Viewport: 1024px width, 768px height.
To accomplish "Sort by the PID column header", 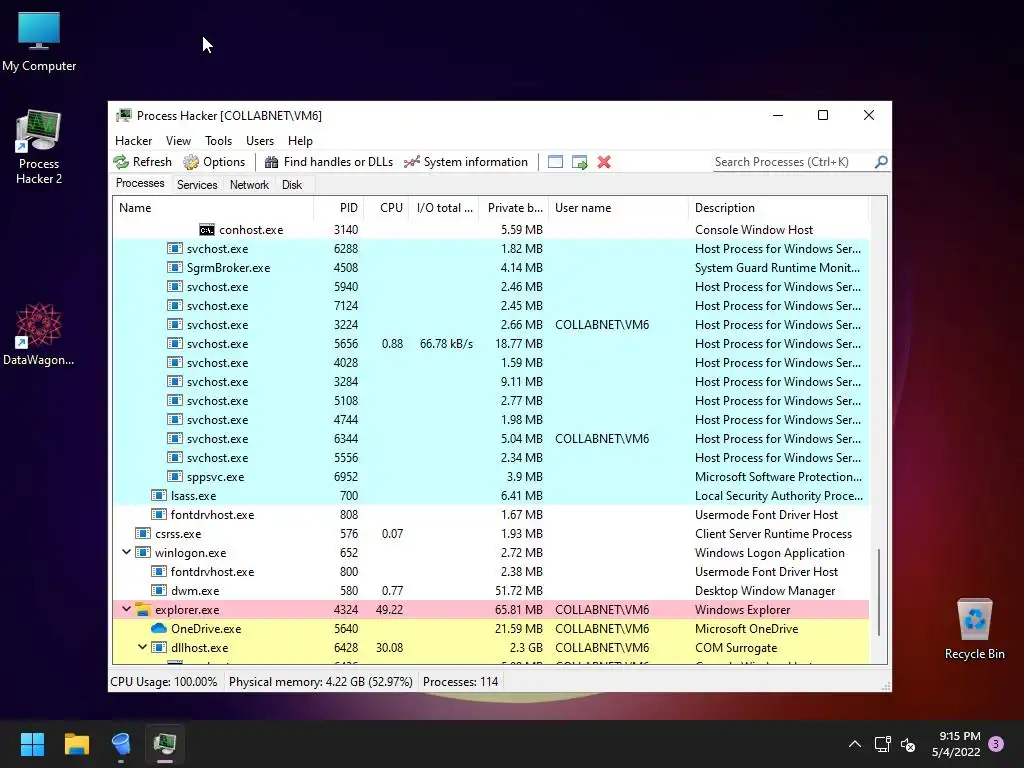I will (x=339, y=208).
